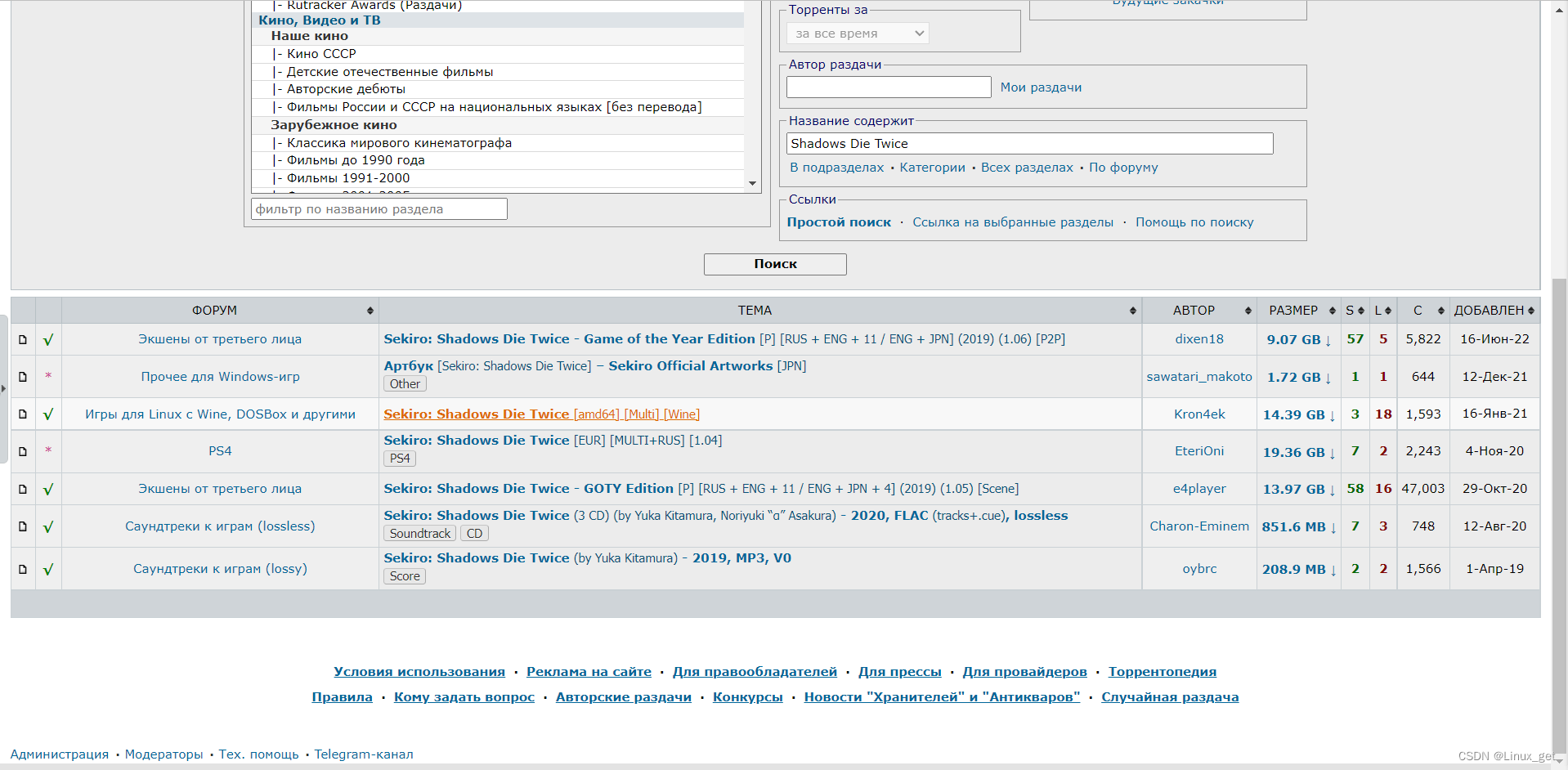This screenshot has height=770, width=1568.
Task: Open 'Telegram-канал' footer link
Action: click(364, 754)
